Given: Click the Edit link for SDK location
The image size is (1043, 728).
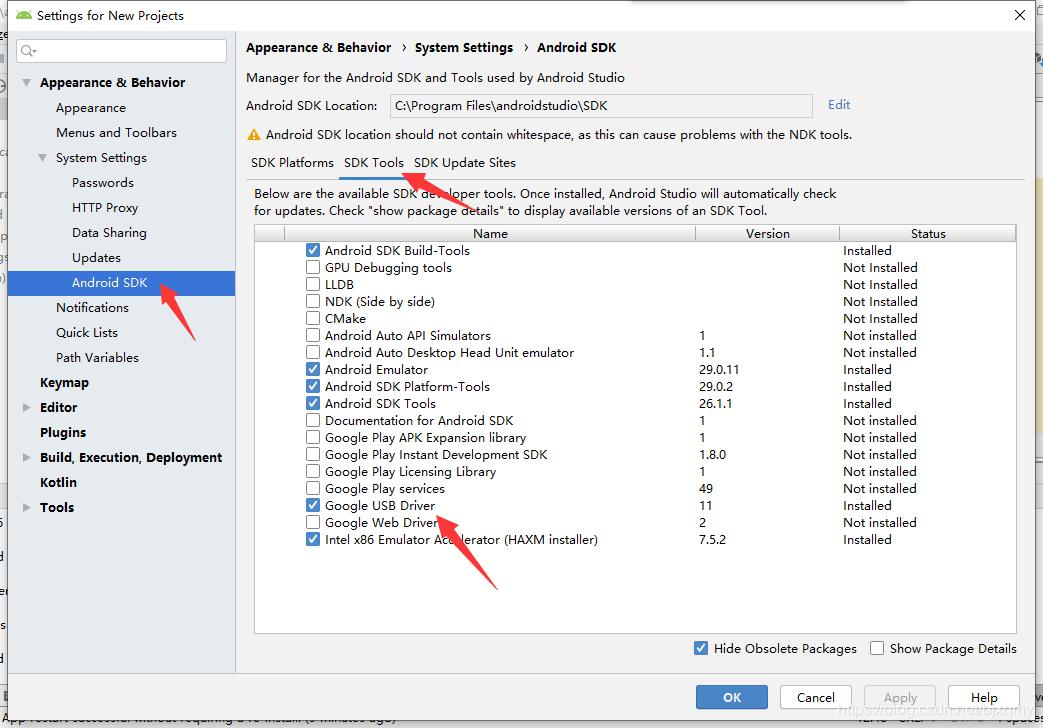Looking at the screenshot, I should click(x=839, y=104).
